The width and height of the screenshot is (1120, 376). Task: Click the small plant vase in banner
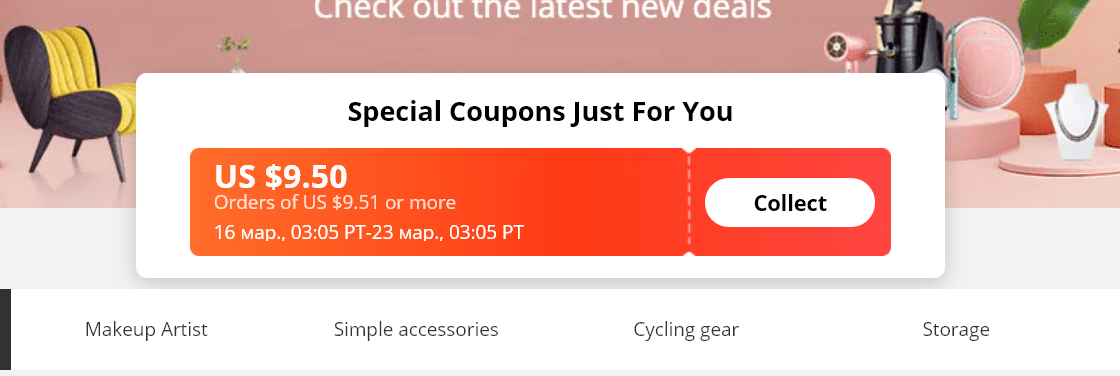click(x=236, y=54)
